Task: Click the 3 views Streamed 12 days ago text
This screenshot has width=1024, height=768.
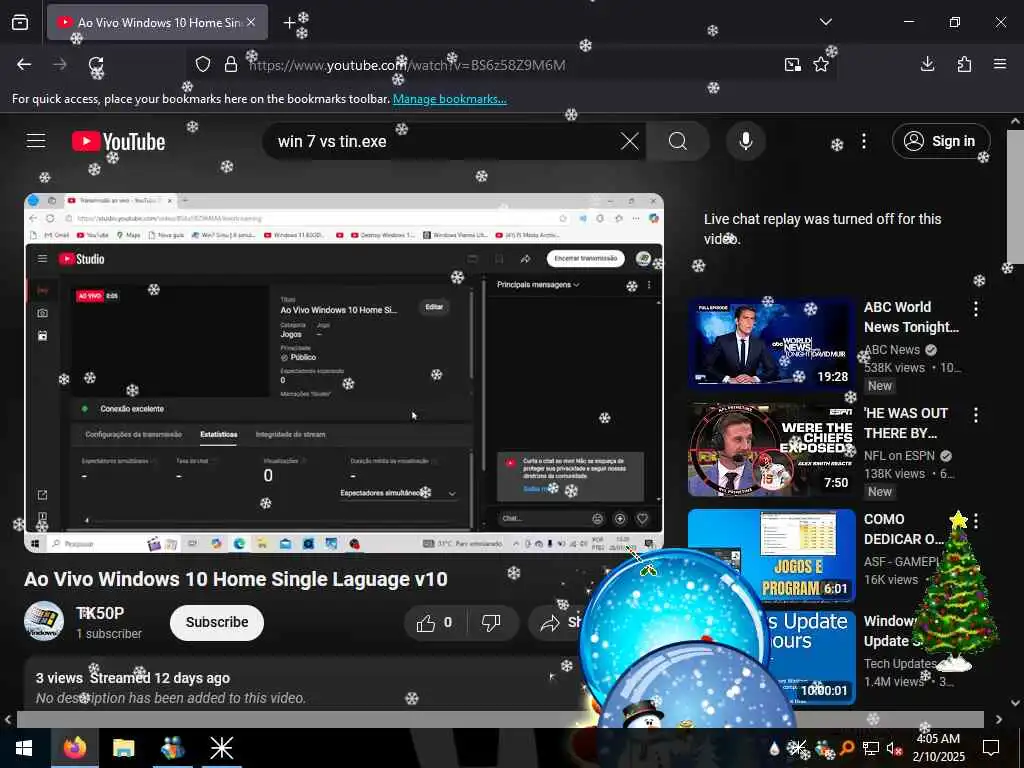Action: coord(133,678)
